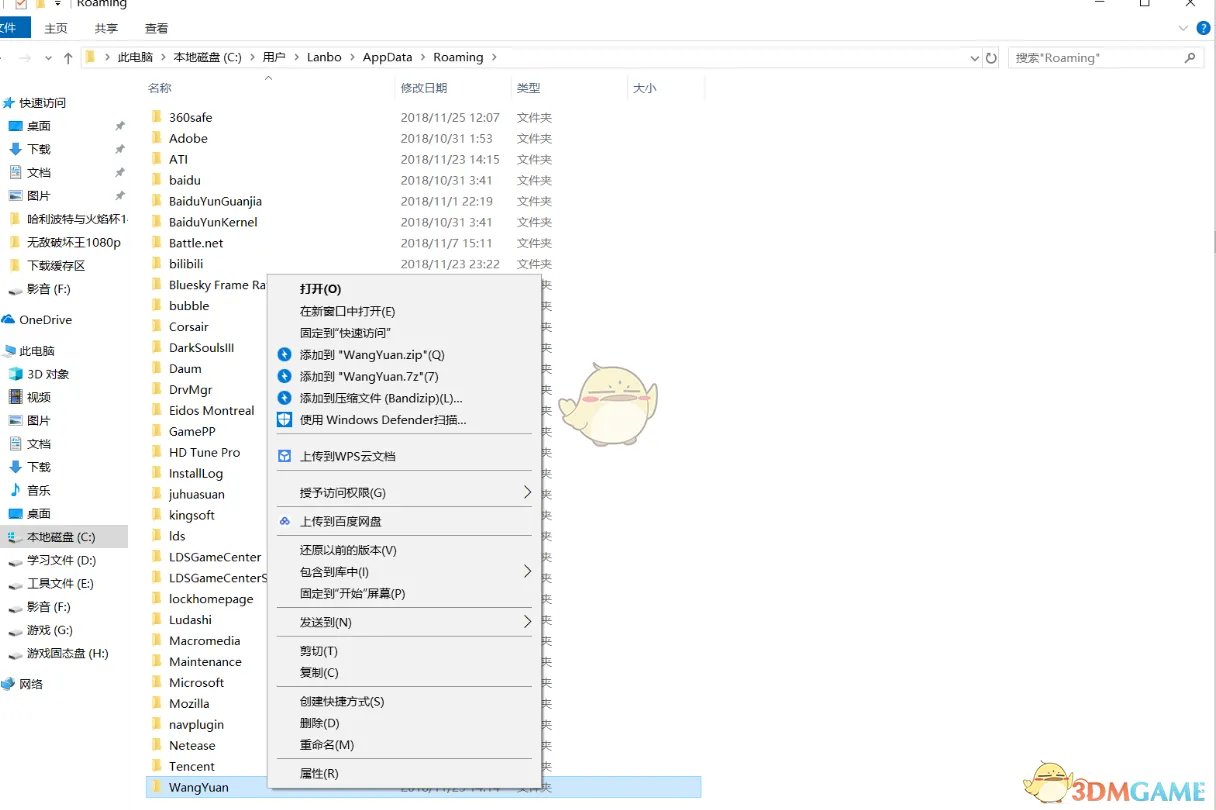1216x810 pixels.
Task: Select 属性 from the context menu
Action: point(319,773)
